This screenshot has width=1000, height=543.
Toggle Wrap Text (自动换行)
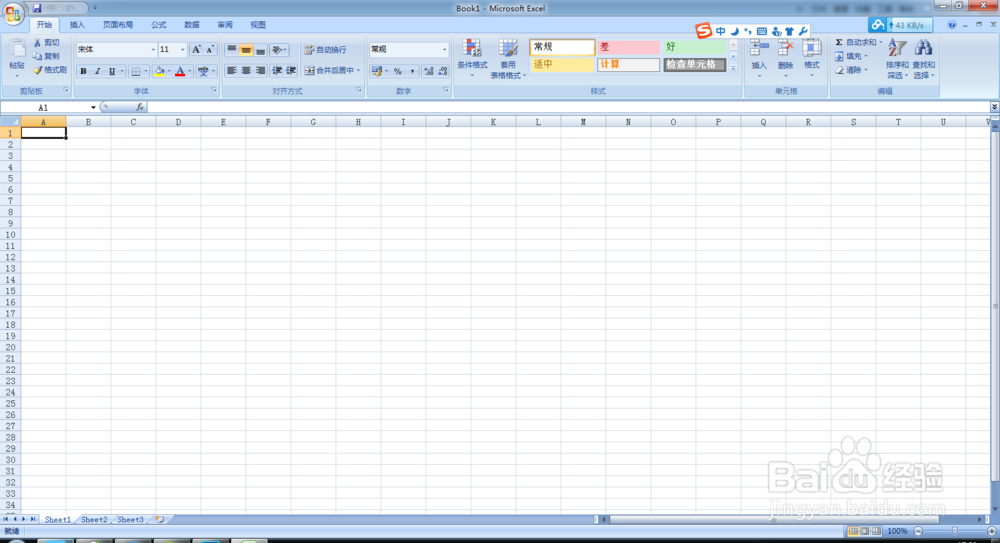325,50
